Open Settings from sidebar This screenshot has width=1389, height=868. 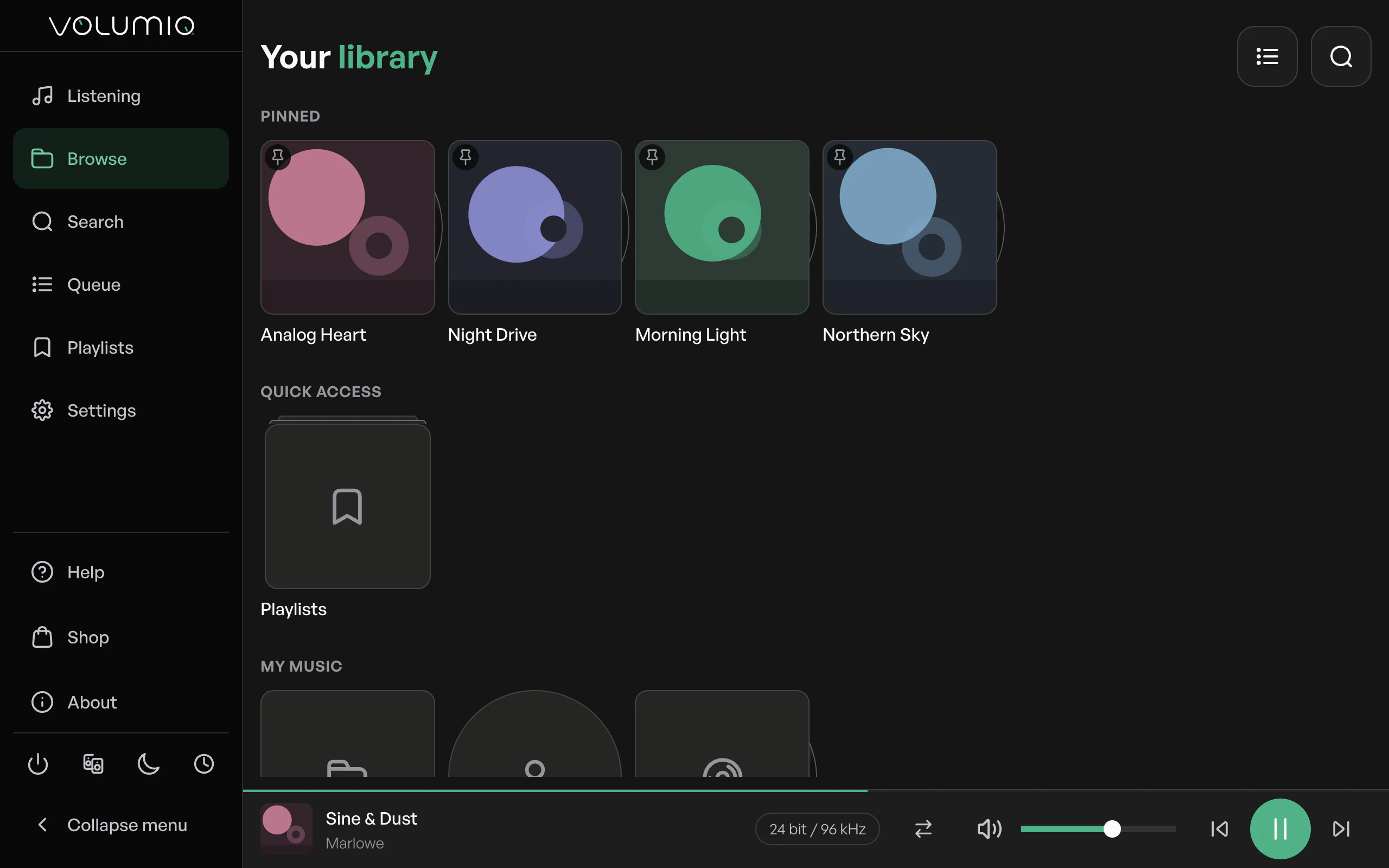[120, 411]
